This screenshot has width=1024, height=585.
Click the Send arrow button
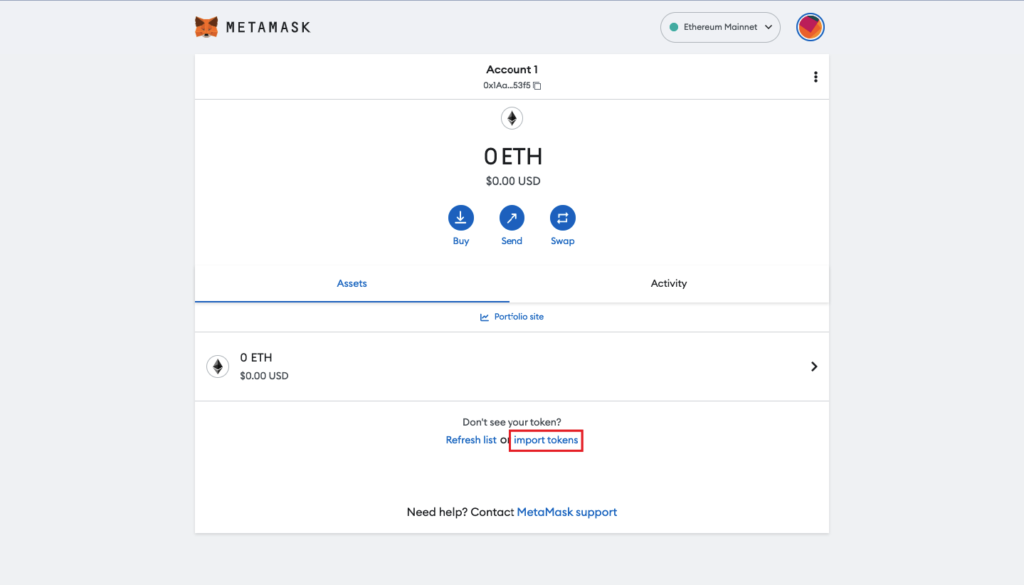(512, 218)
